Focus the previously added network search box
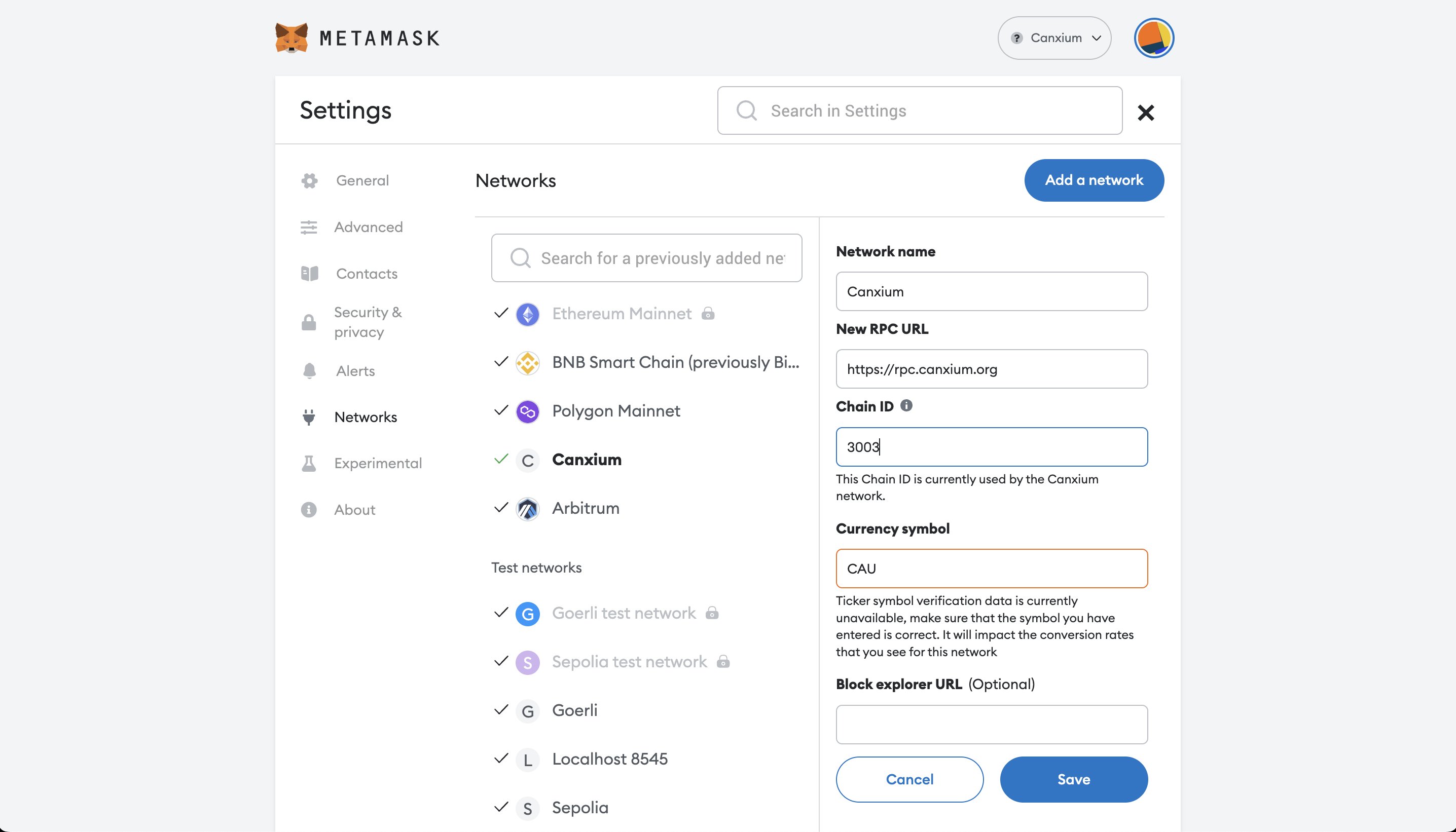Image resolution: width=1456 pixels, height=832 pixels. pyautogui.click(x=646, y=258)
